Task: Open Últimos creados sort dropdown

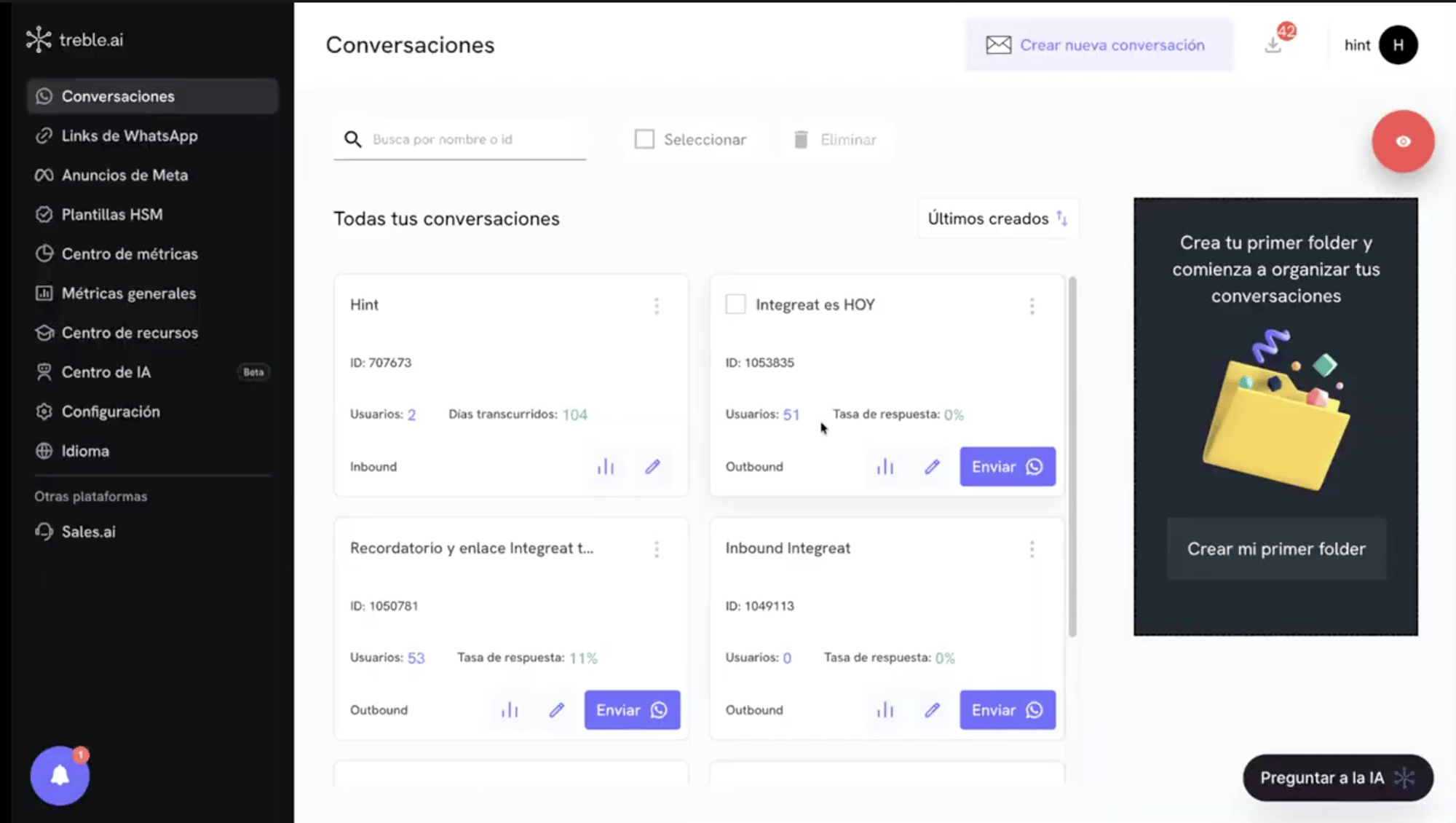Action: (x=997, y=218)
